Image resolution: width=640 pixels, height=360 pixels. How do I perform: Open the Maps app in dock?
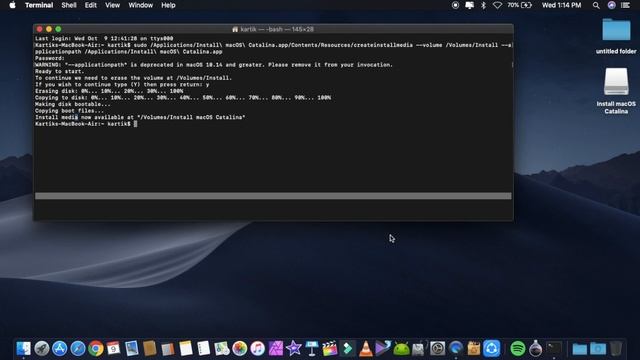(222, 349)
